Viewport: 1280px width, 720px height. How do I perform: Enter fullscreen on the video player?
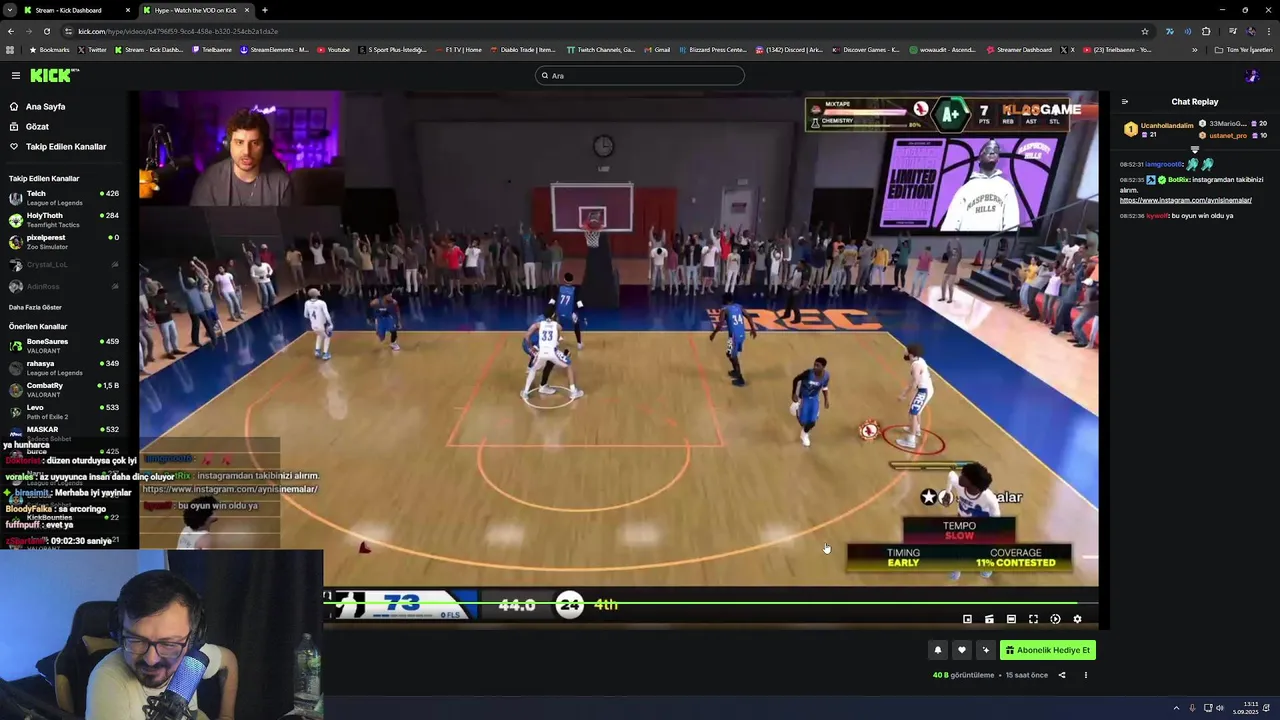[x=1033, y=619]
